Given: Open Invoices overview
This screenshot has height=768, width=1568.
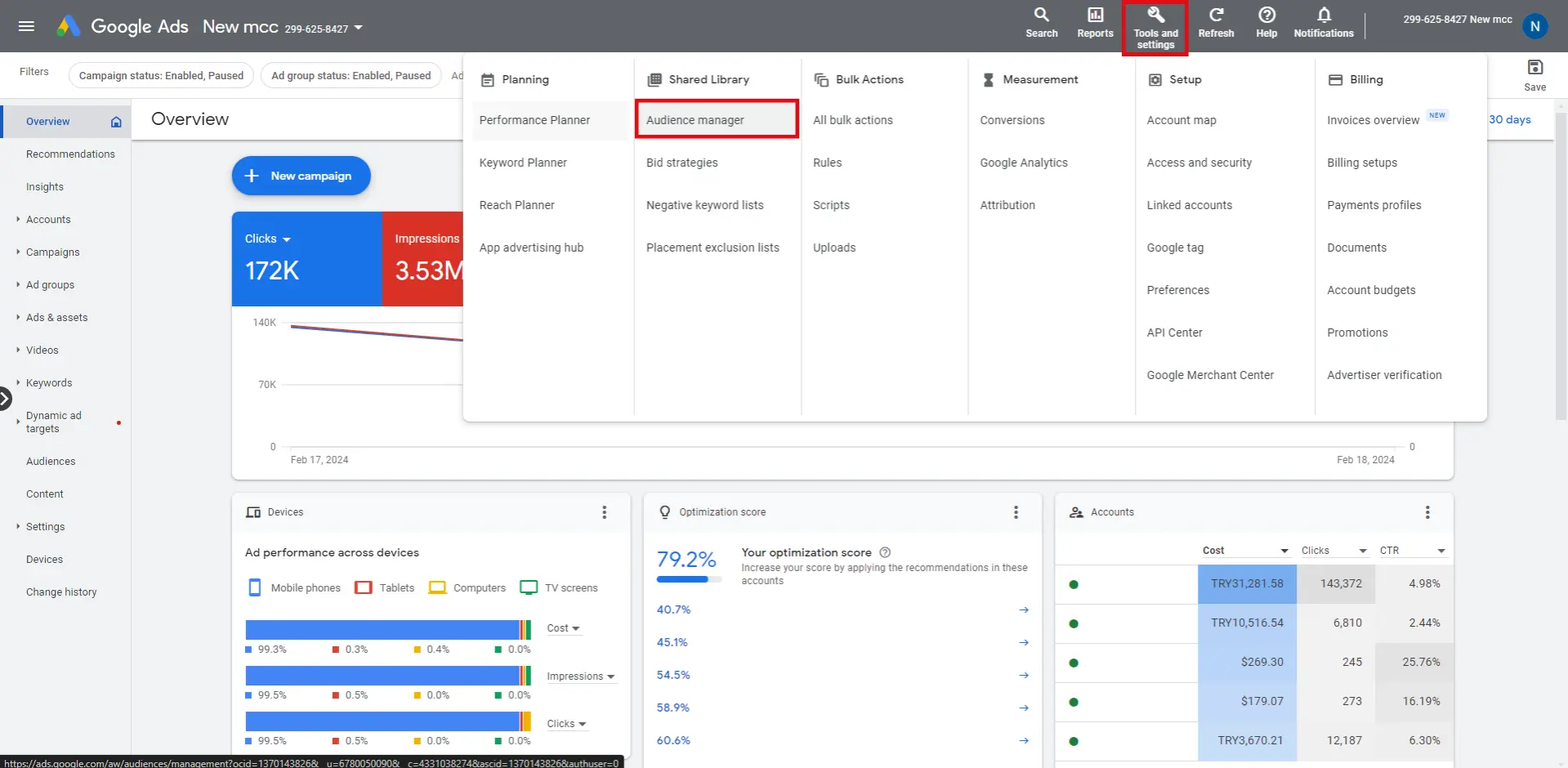Looking at the screenshot, I should point(1373,120).
